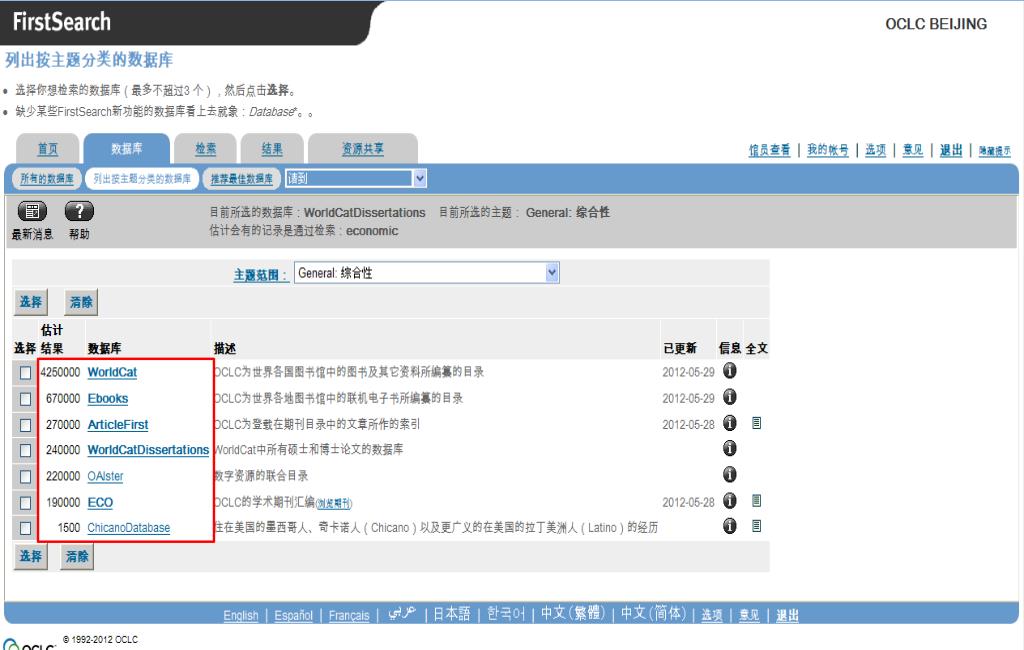
Task: Click full-text icon for ChicanoDatabase
Action: click(756, 527)
